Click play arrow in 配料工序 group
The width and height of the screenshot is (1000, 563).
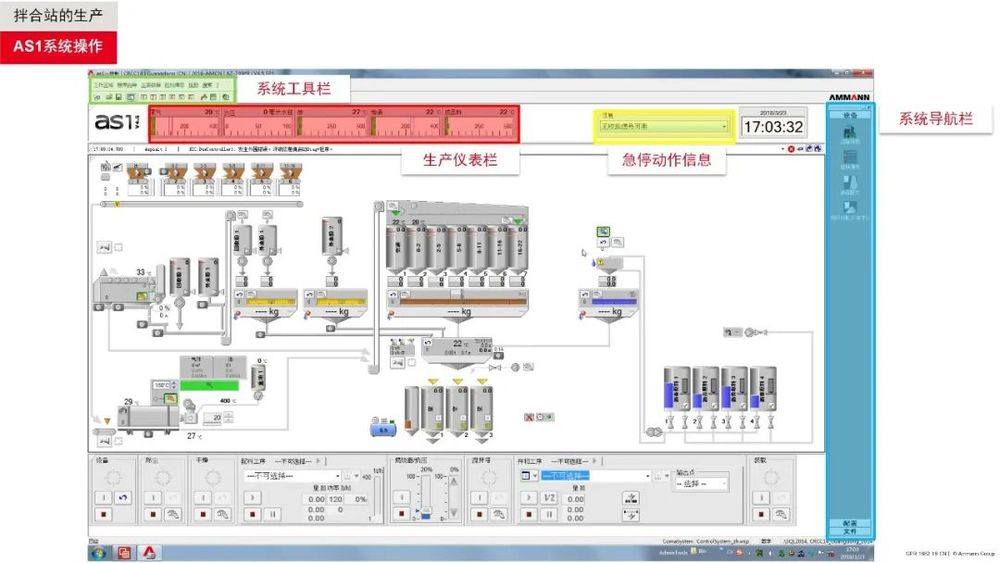[253, 498]
